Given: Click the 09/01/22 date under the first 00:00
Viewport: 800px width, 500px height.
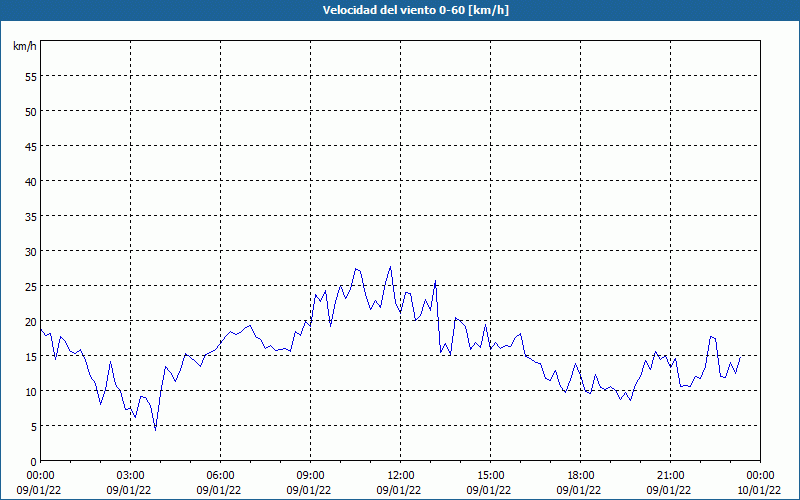Looking at the screenshot, I should click(39, 490).
